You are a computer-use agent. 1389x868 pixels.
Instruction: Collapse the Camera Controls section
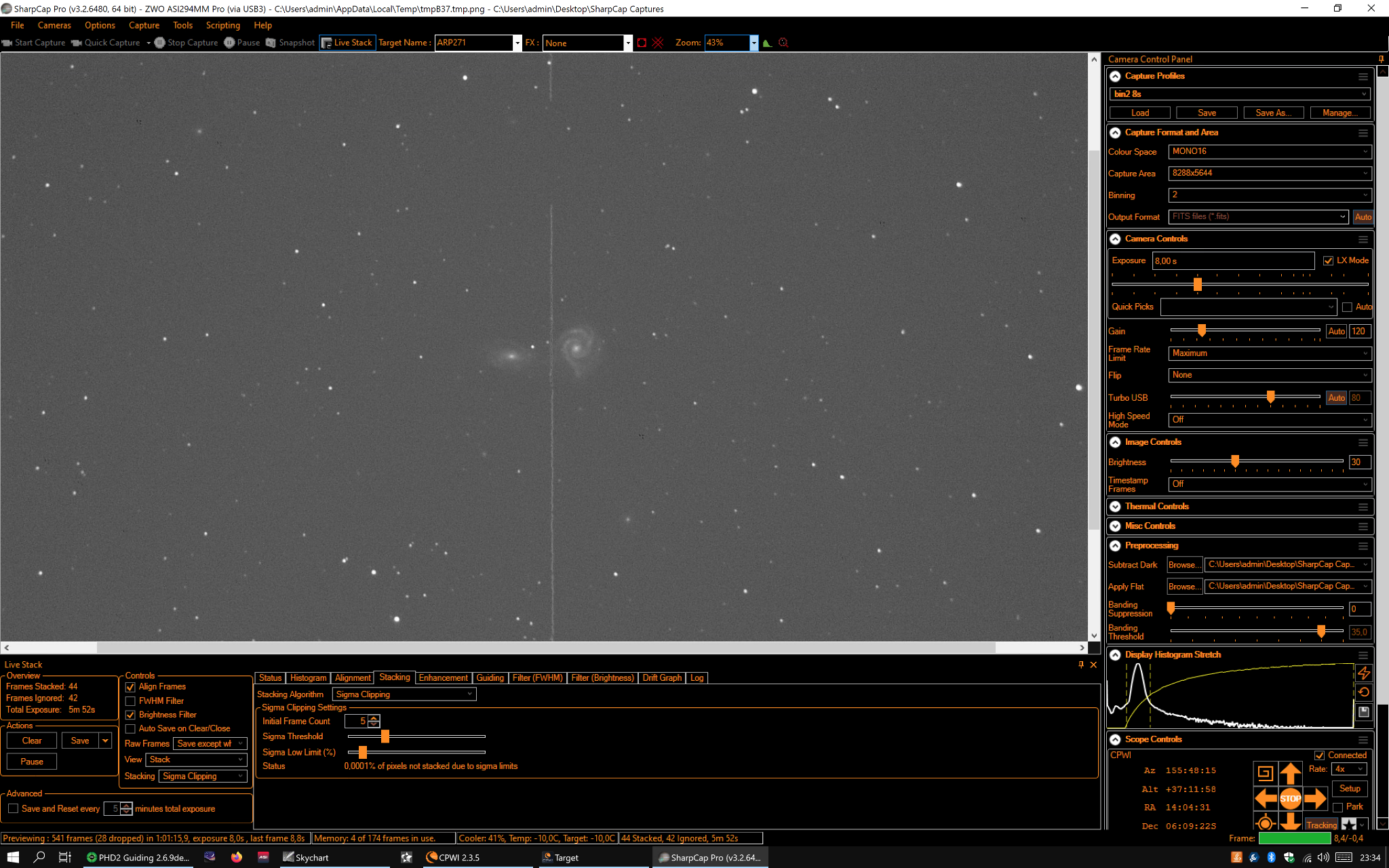tap(1115, 239)
